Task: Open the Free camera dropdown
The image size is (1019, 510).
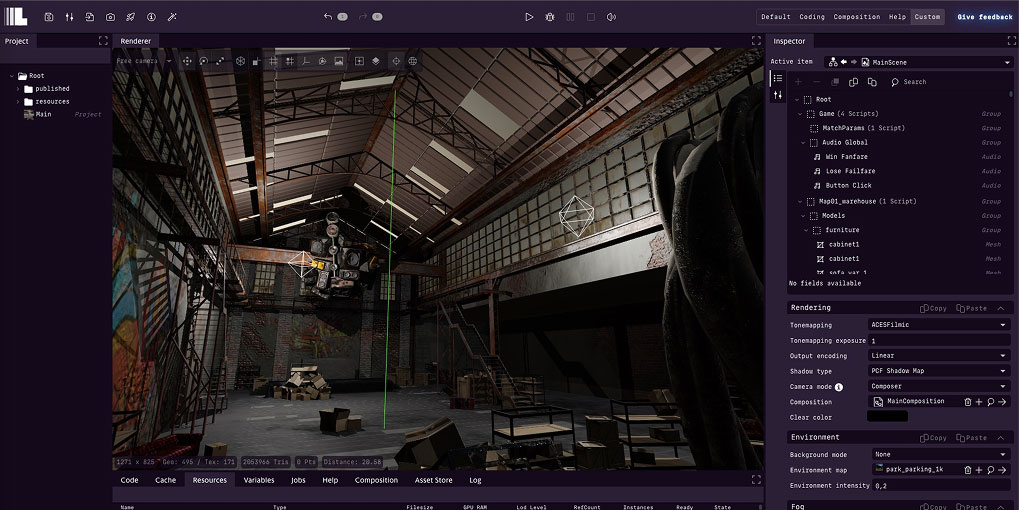Action: coord(144,61)
